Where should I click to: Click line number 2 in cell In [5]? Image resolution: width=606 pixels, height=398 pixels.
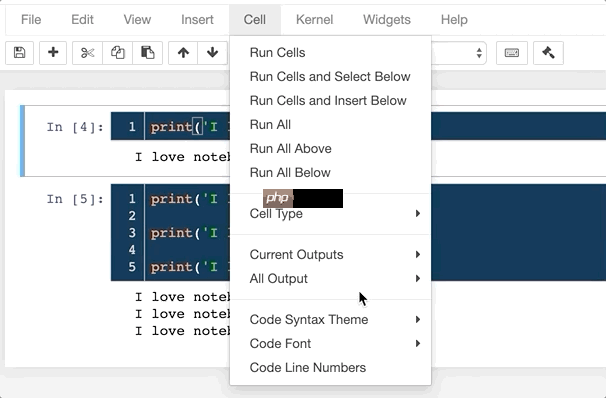132,216
